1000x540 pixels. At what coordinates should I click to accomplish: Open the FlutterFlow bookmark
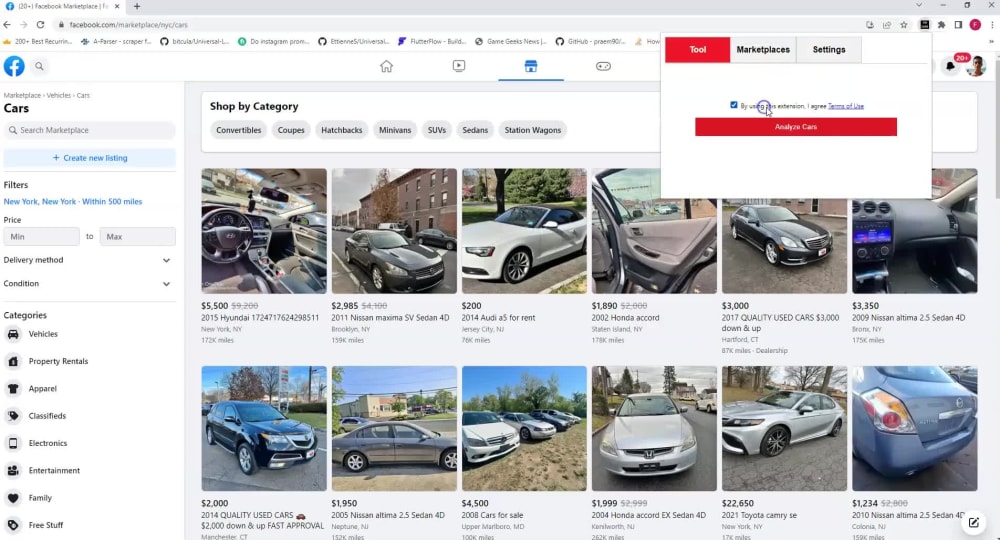432,41
